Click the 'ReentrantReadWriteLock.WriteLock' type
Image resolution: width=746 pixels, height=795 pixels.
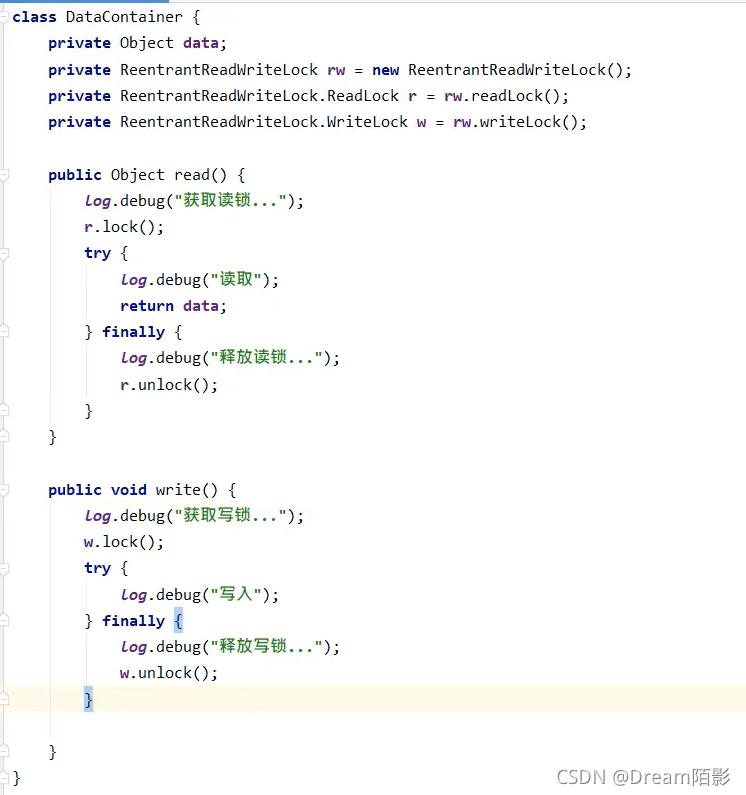coord(264,122)
